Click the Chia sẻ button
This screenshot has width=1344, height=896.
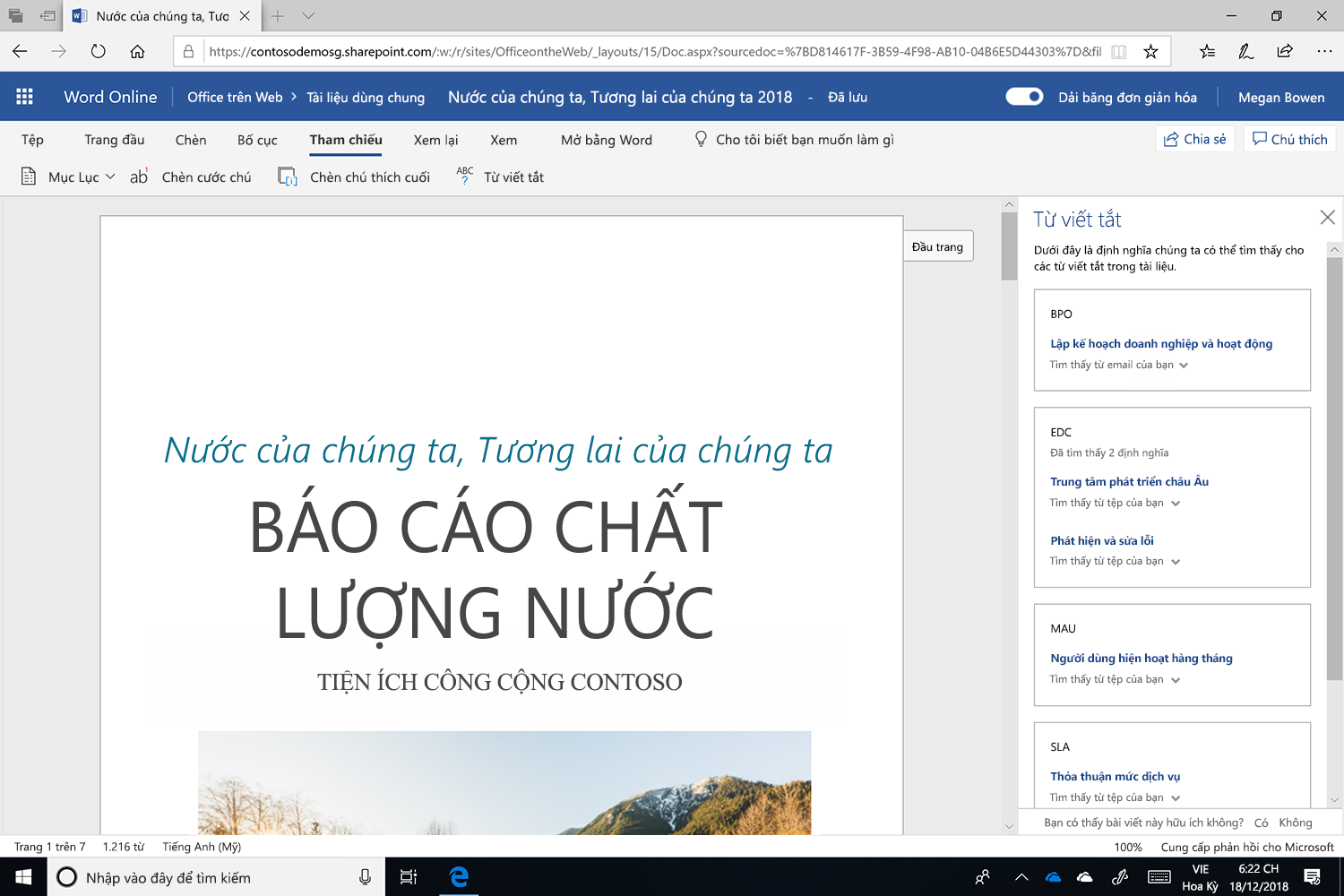[x=1195, y=139]
